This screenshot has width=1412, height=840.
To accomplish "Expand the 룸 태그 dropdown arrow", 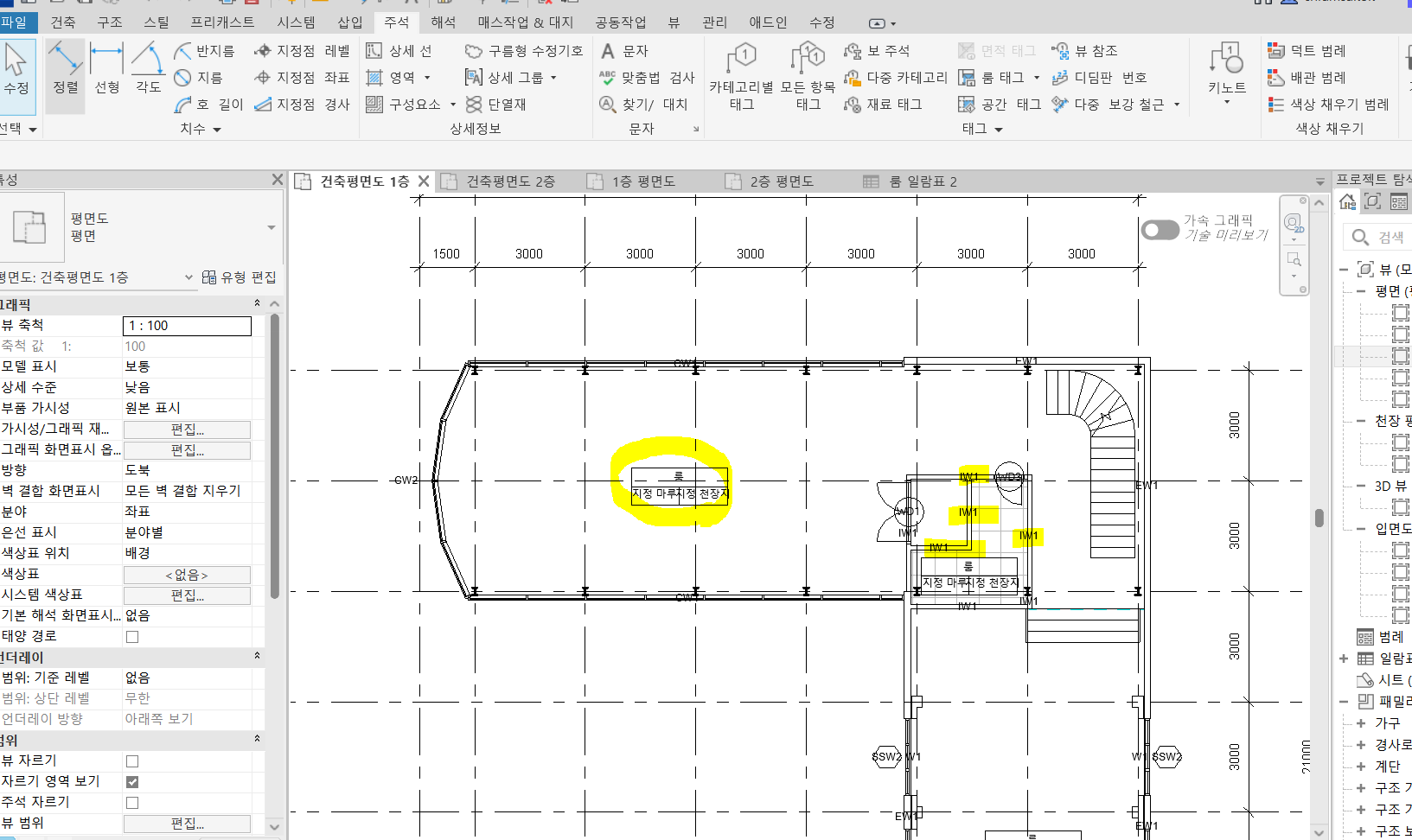I will pos(1037,78).
